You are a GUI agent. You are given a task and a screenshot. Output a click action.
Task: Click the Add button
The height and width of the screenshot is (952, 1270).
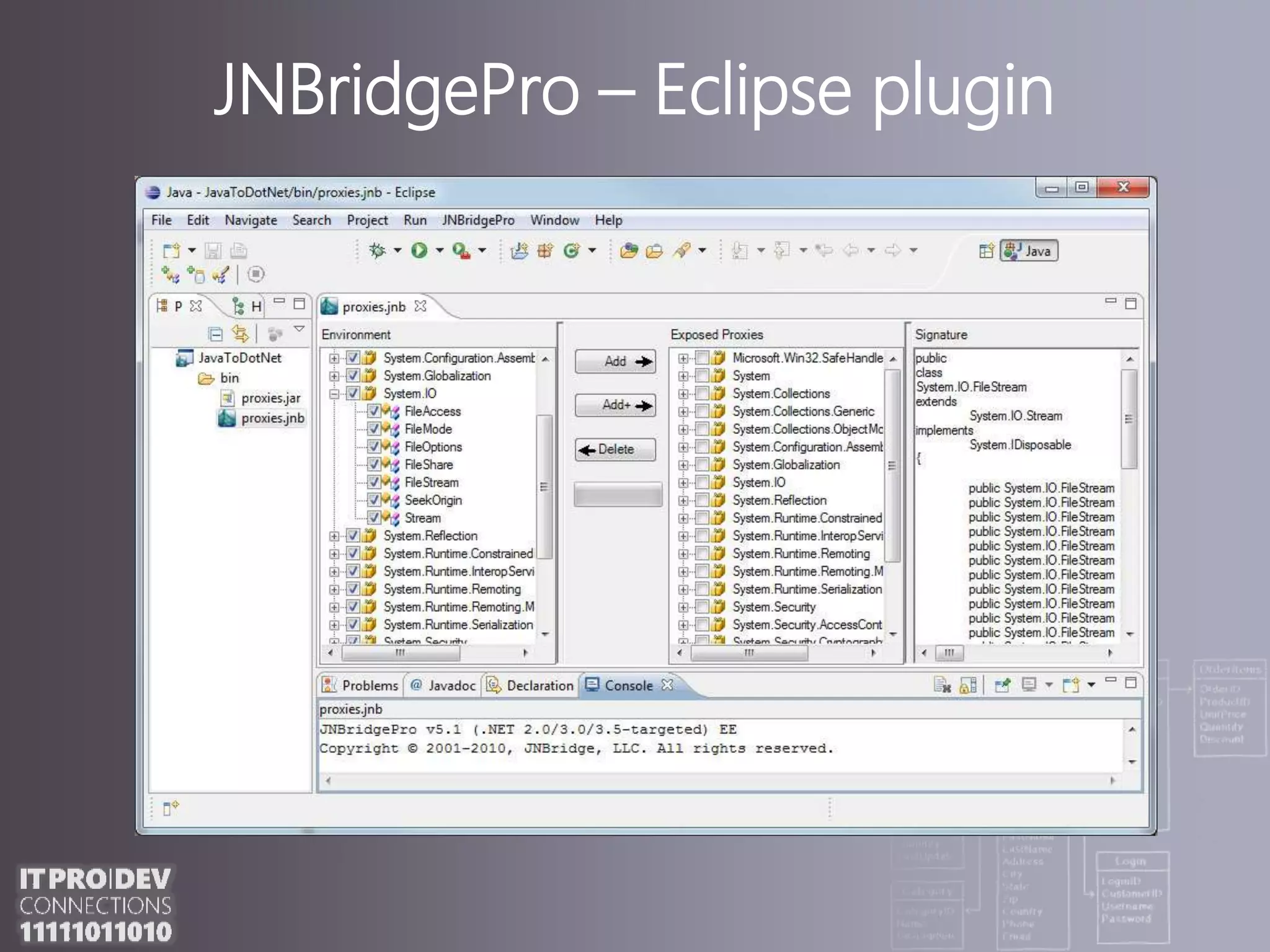pos(615,361)
